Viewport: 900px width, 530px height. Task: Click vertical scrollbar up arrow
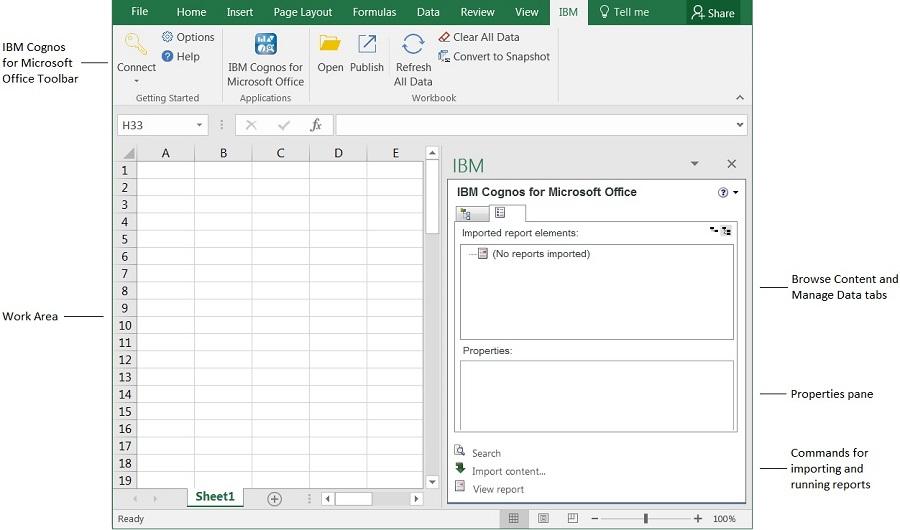[x=432, y=153]
